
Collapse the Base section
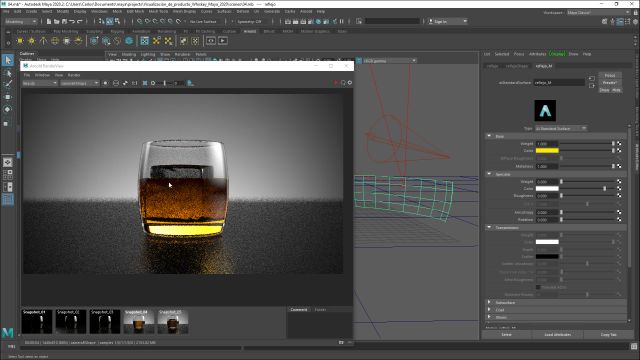(489, 136)
